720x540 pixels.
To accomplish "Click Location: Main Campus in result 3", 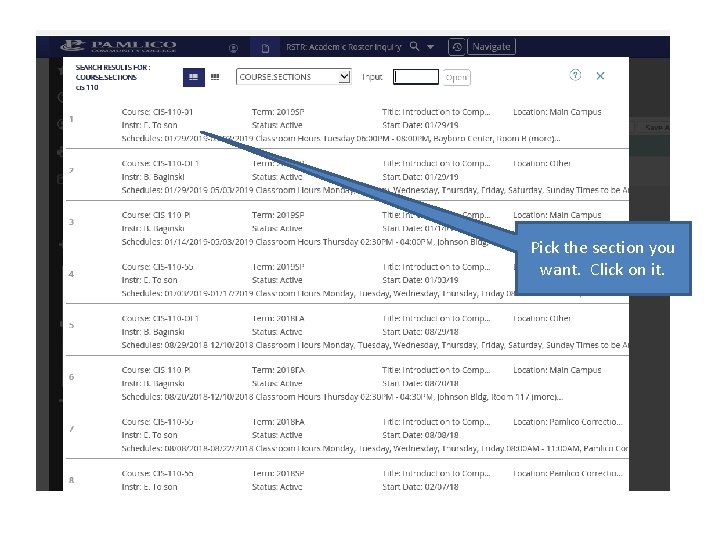I will coord(557,215).
